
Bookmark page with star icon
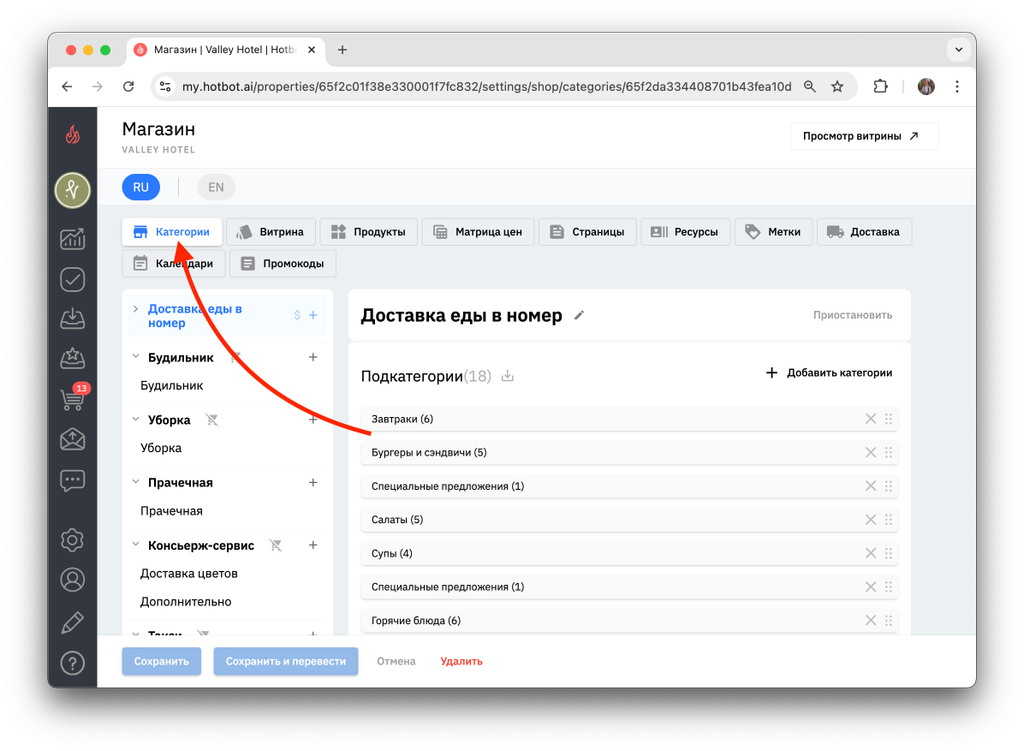pyautogui.click(x=837, y=87)
